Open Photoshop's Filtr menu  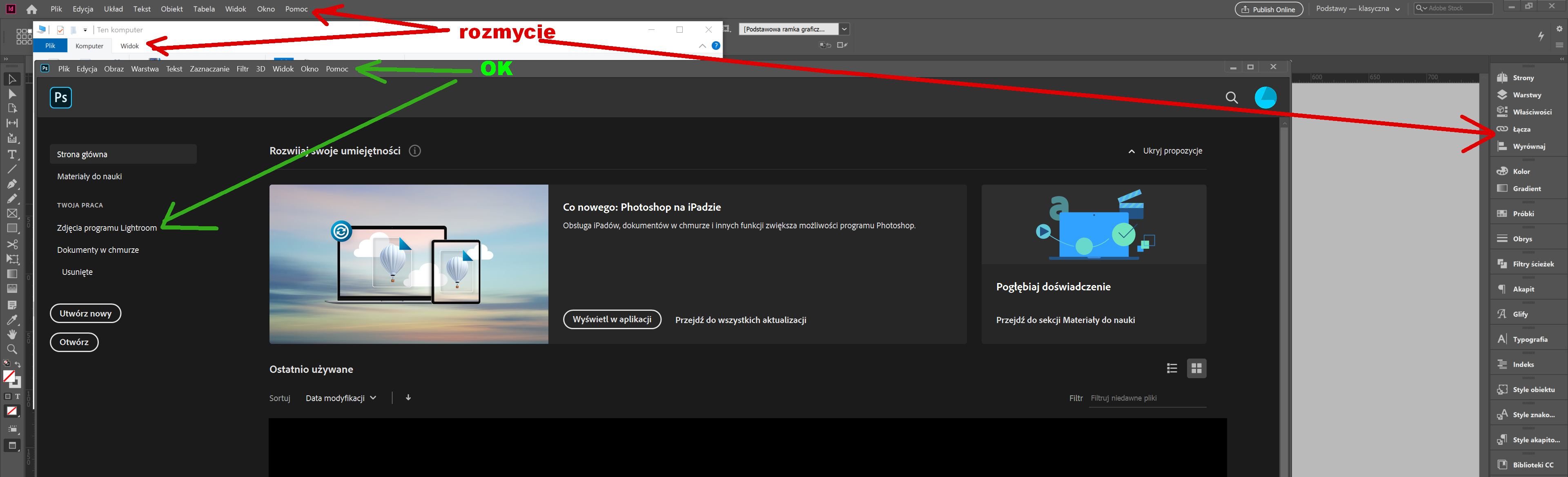pos(242,69)
